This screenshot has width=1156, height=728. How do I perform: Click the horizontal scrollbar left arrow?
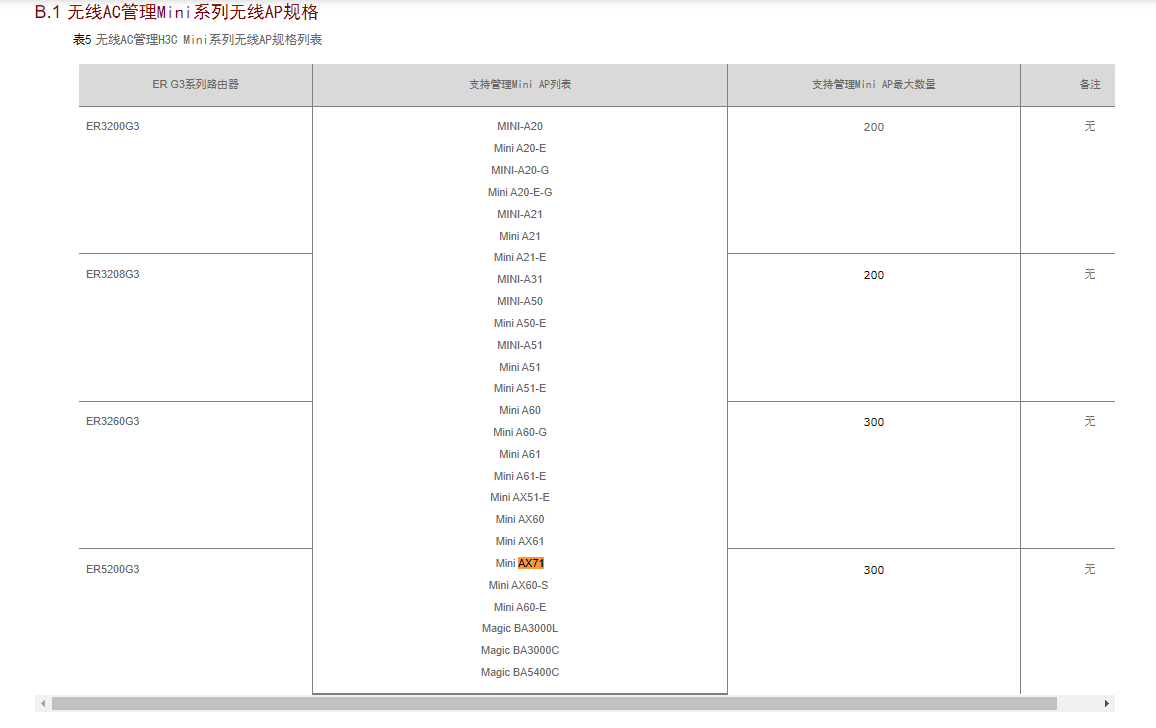43,704
